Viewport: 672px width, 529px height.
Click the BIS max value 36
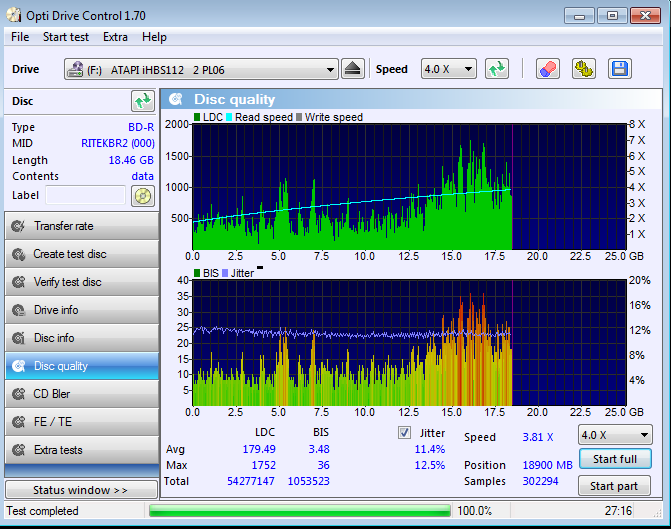(324, 465)
